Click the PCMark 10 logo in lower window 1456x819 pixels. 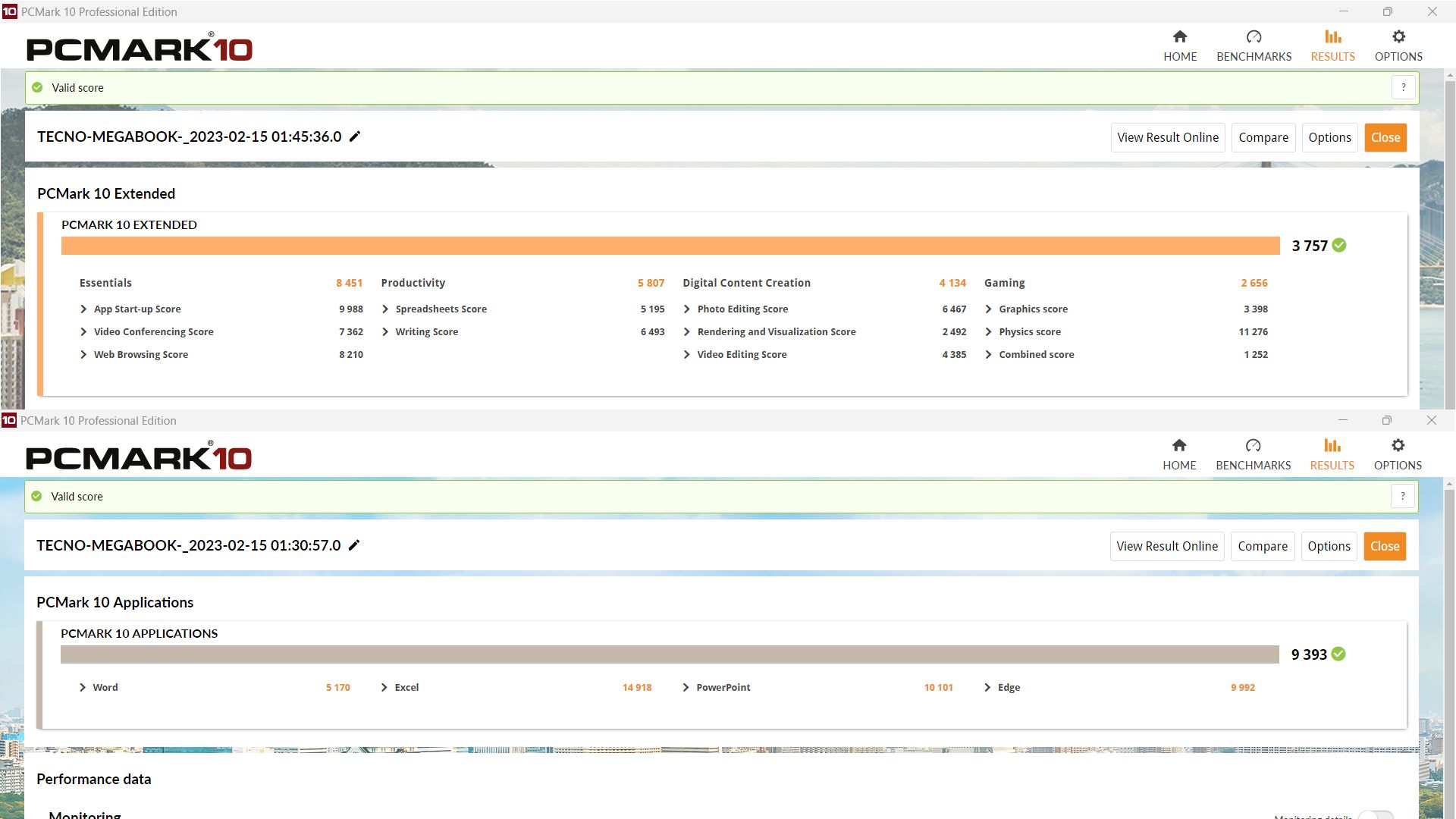click(x=139, y=457)
